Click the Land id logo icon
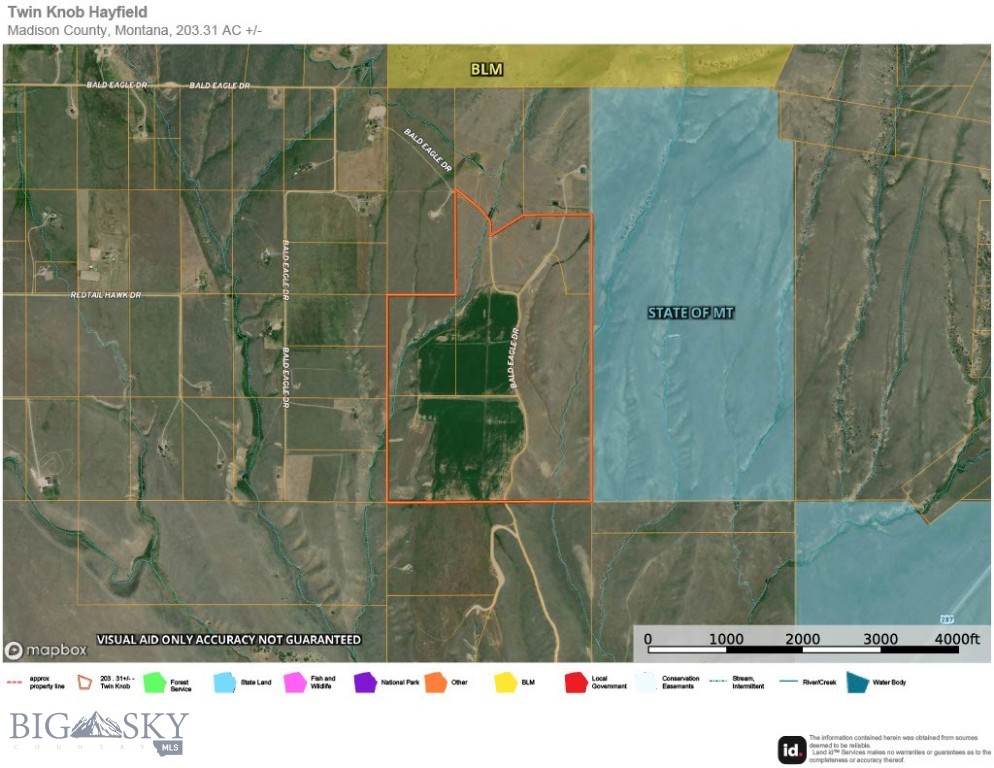The image size is (994, 768). [x=791, y=749]
